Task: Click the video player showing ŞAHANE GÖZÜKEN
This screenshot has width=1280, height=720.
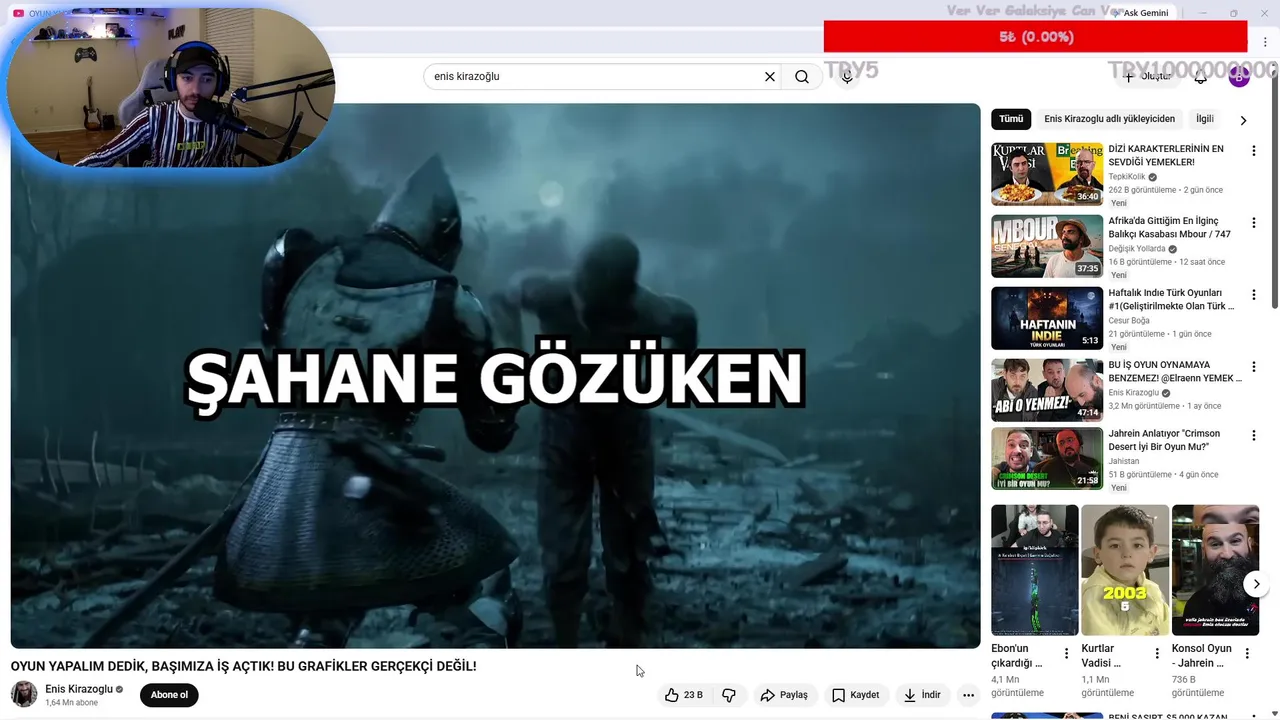Action: [495, 375]
